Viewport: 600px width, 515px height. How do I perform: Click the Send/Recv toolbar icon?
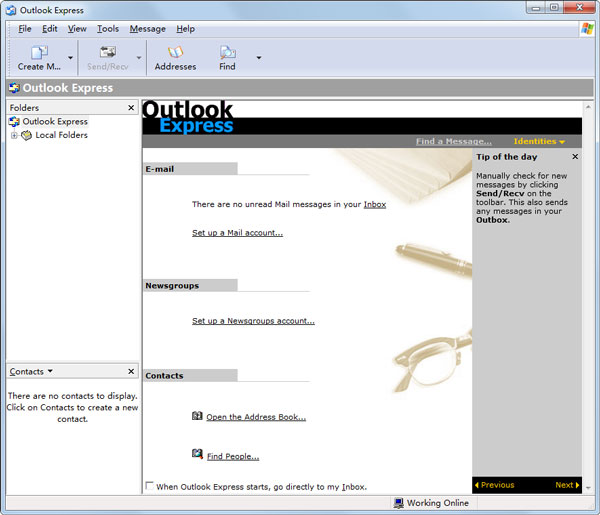108,52
